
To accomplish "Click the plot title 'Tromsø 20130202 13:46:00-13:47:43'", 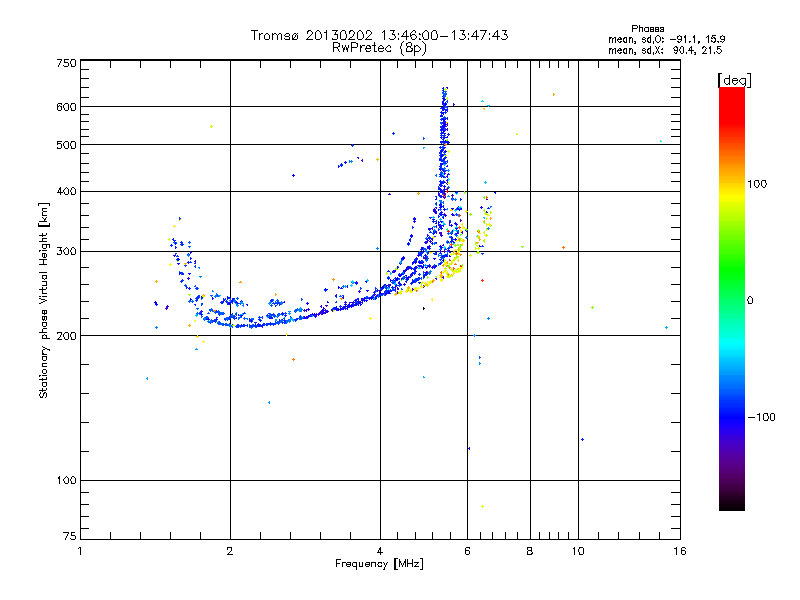I will point(379,35).
